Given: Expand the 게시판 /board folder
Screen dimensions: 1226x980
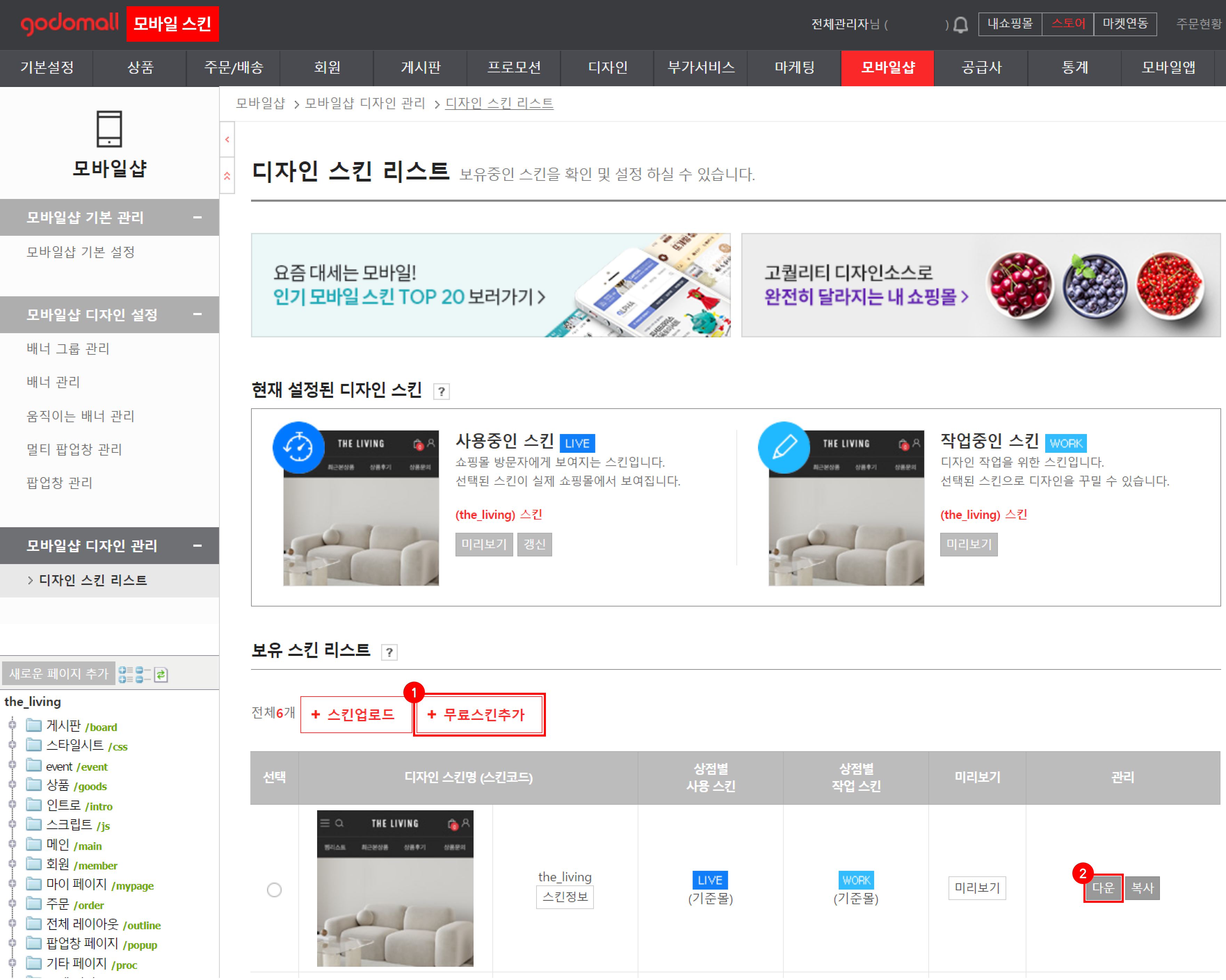Looking at the screenshot, I should click(12, 725).
